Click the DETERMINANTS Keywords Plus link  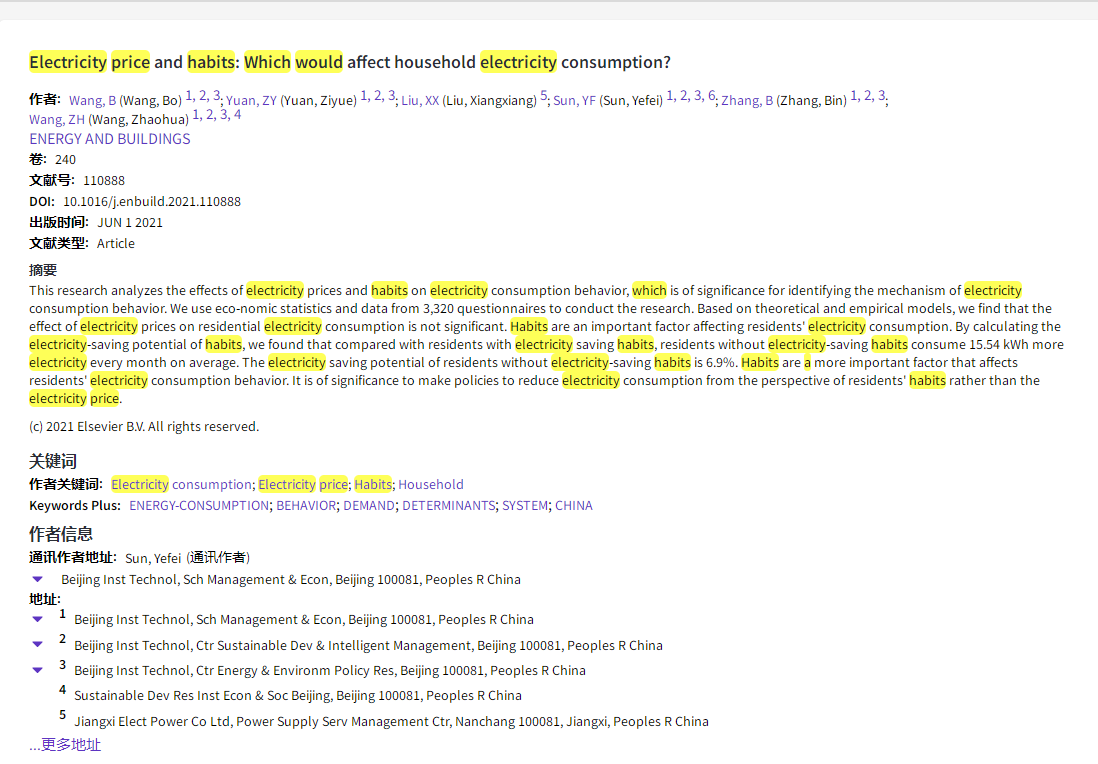point(448,506)
